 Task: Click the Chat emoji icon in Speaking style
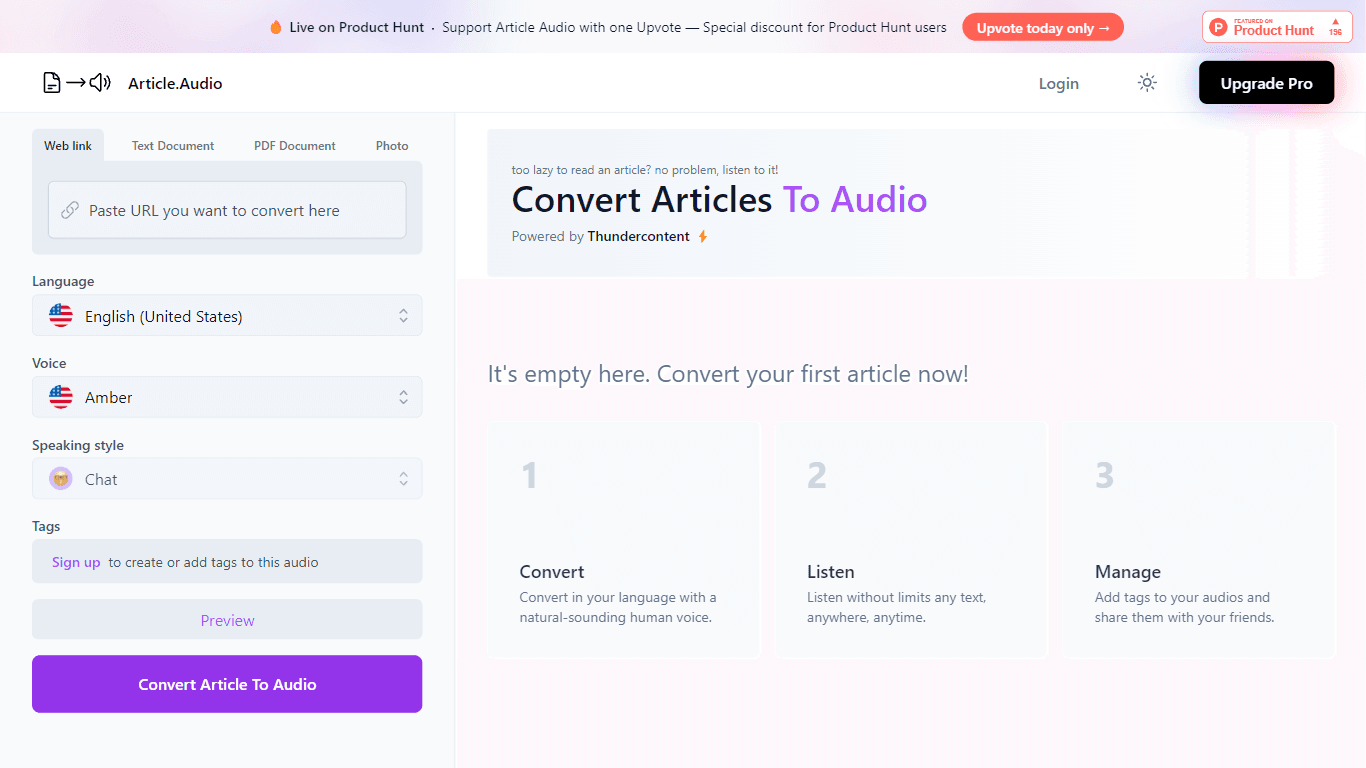click(x=61, y=479)
